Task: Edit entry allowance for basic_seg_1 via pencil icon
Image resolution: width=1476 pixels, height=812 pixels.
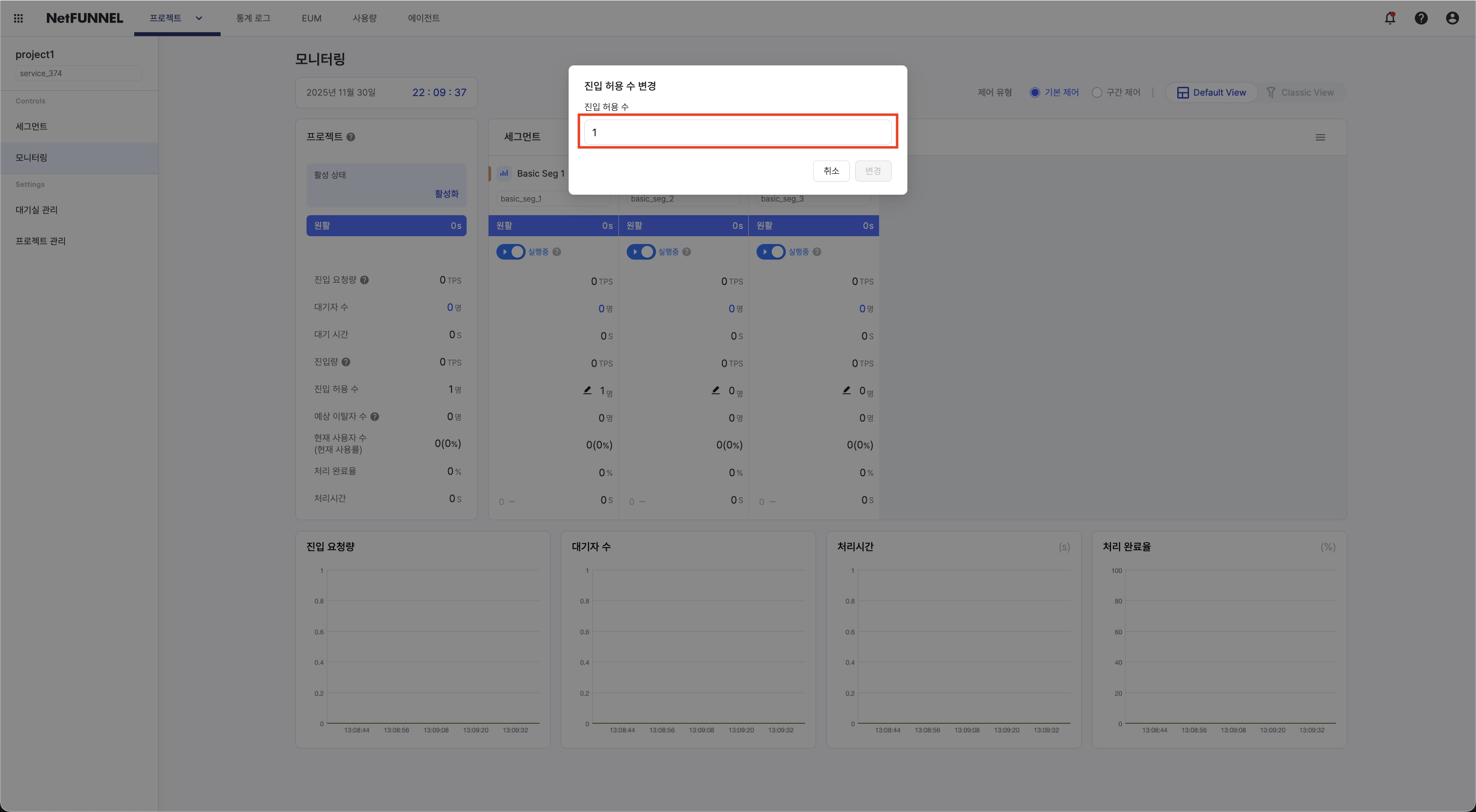Action: coord(587,390)
